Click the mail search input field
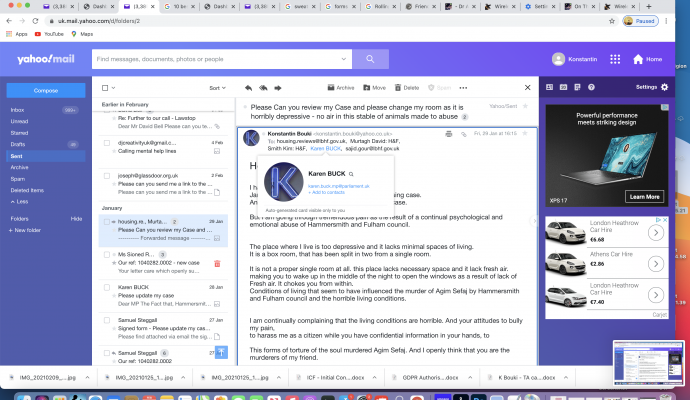The width and height of the screenshot is (690, 400). pyautogui.click(x=220, y=59)
